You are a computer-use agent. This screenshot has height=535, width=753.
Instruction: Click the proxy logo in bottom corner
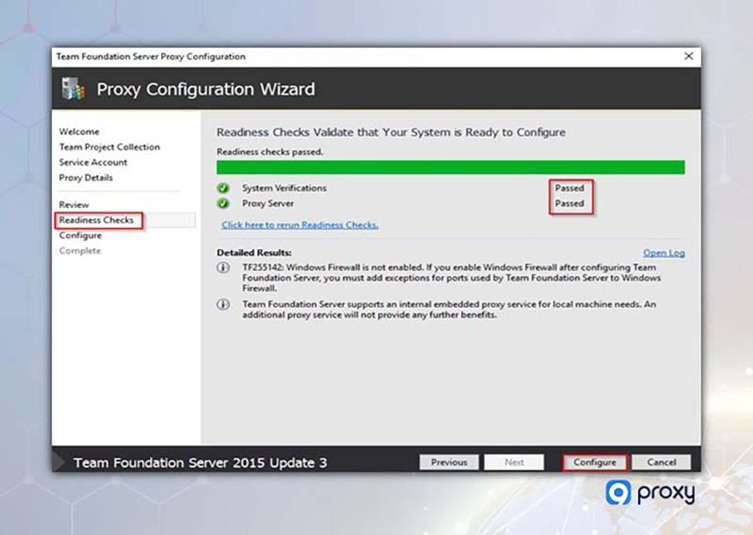(x=649, y=492)
